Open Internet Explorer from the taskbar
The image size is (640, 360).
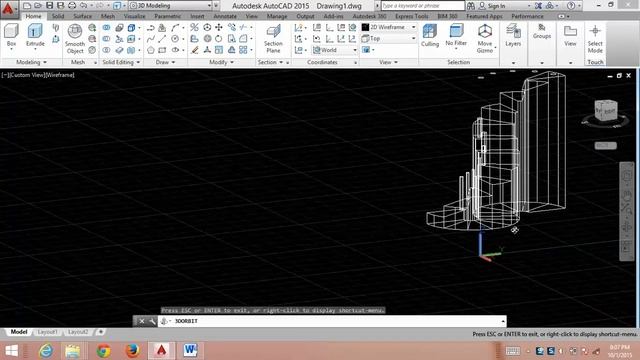point(46,350)
